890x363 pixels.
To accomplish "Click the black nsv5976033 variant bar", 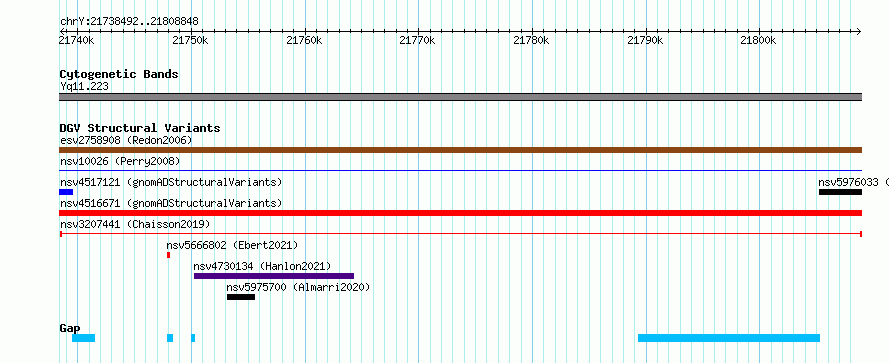I will click(840, 192).
